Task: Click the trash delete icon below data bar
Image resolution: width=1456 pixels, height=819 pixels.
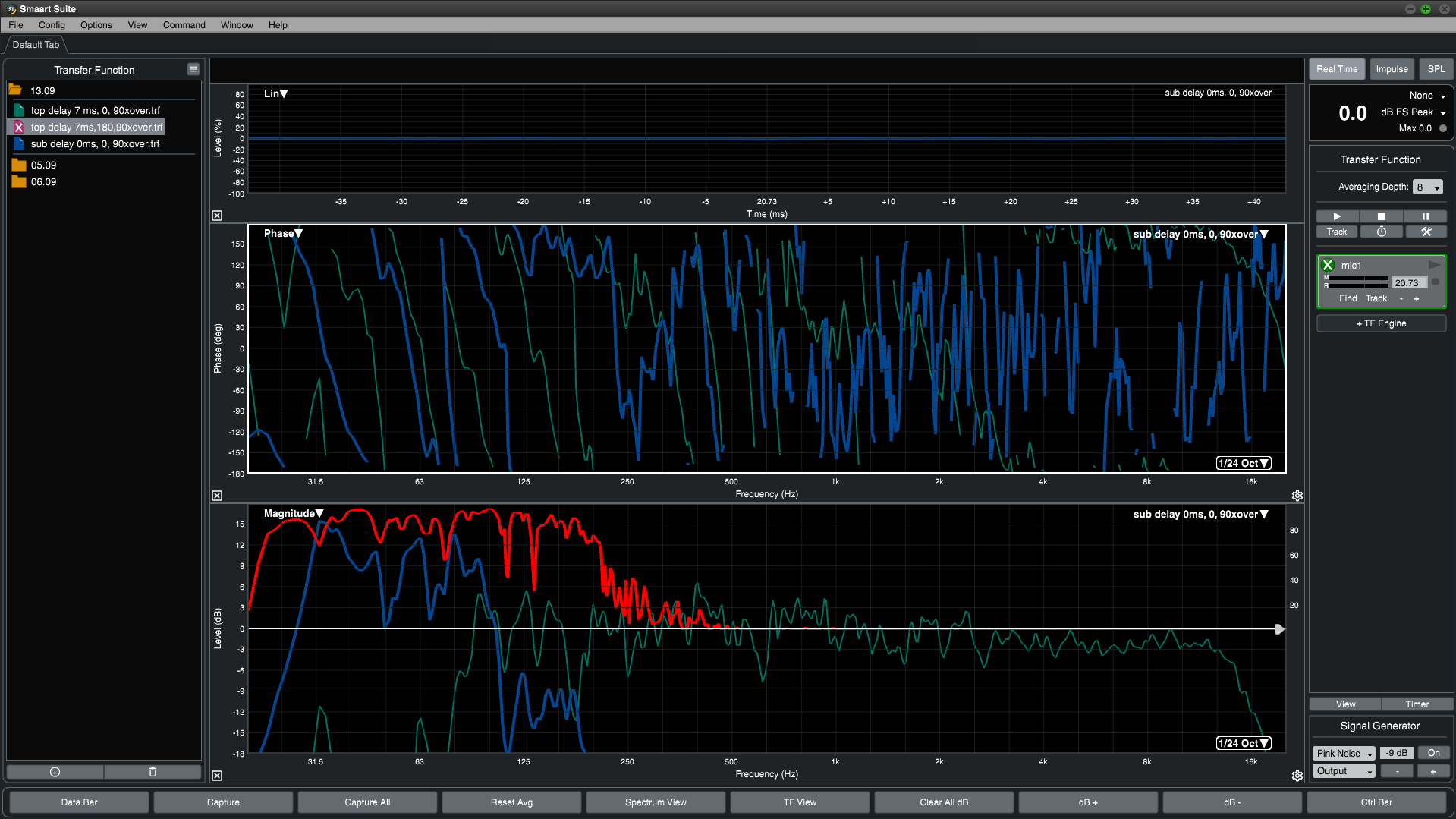Action: [153, 772]
